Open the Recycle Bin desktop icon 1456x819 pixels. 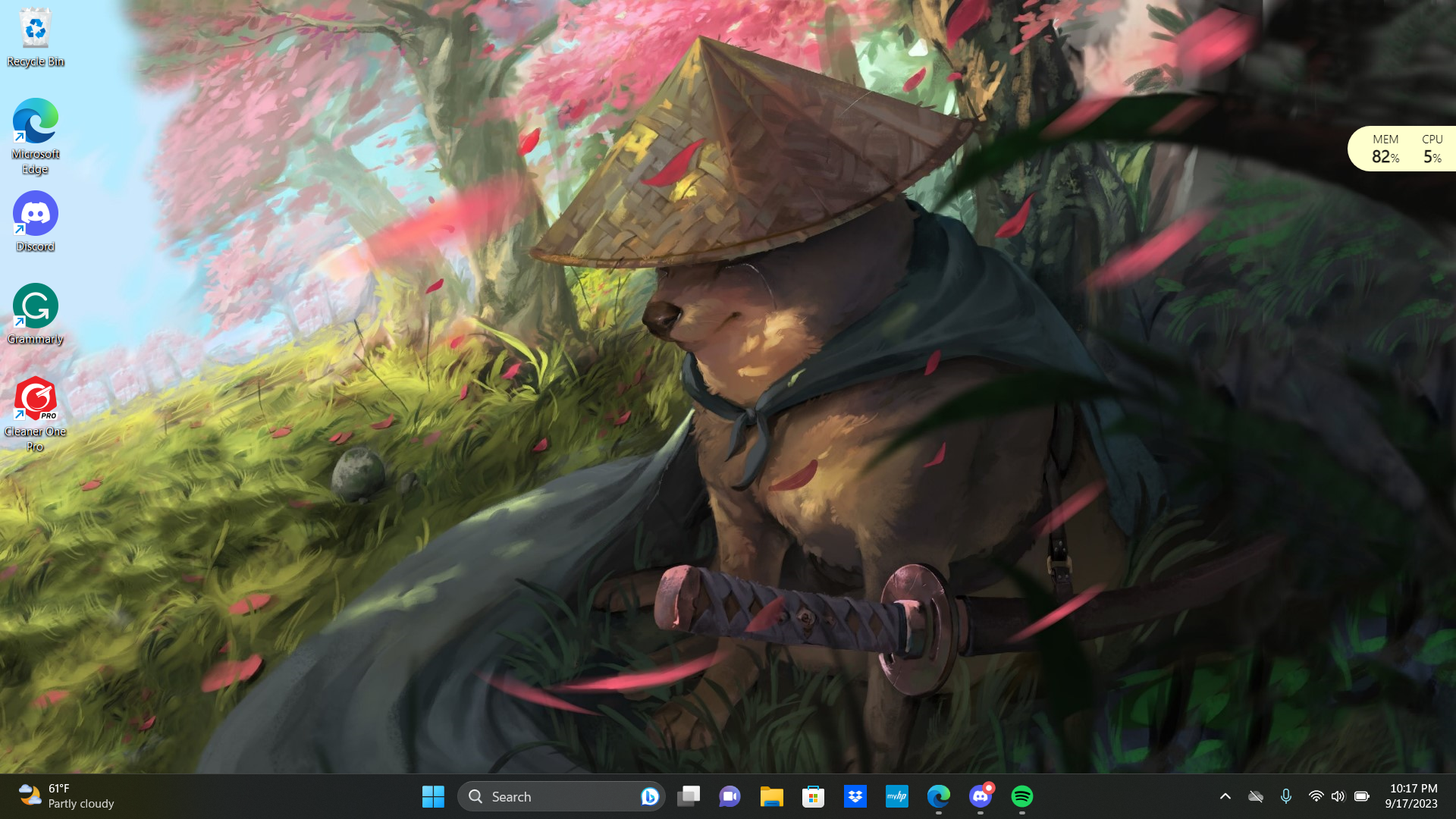[x=36, y=38]
